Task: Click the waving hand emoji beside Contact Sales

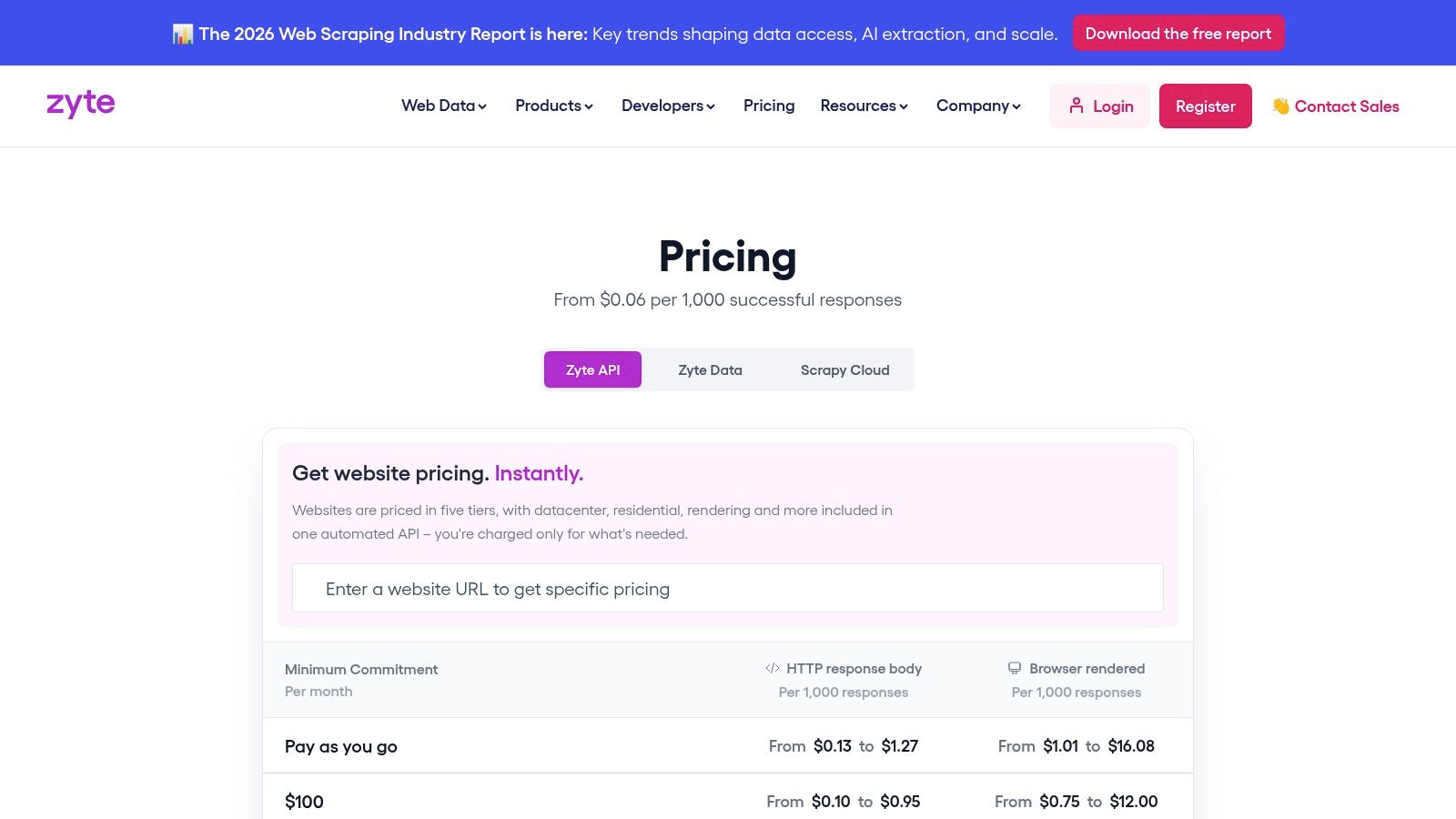Action: [1279, 106]
